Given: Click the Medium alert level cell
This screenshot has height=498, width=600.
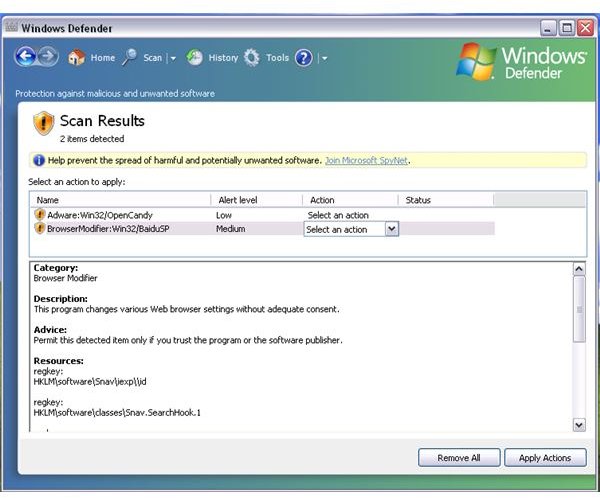Looking at the screenshot, I should tap(230, 229).
